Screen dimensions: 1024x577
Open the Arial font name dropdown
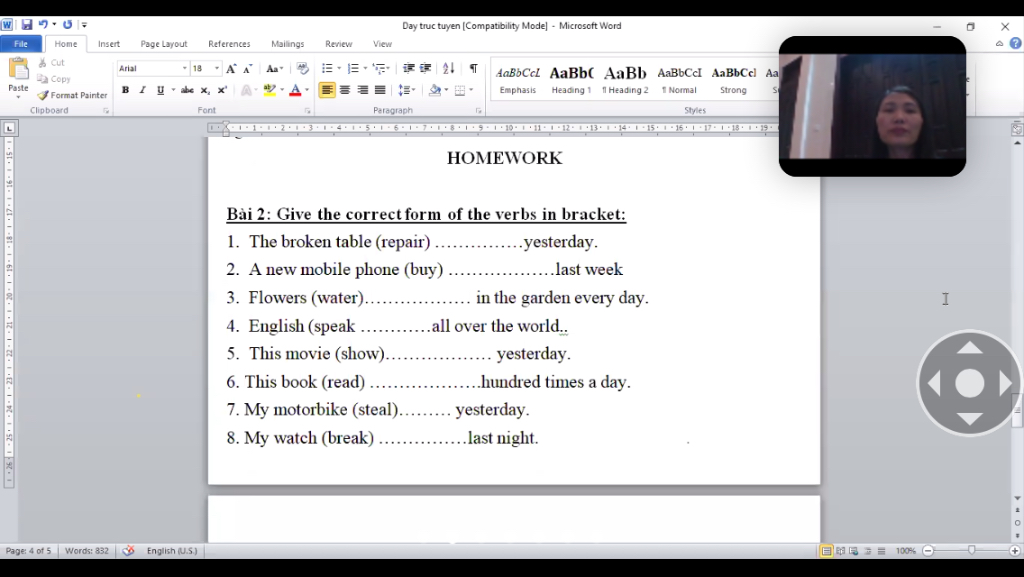pos(184,69)
